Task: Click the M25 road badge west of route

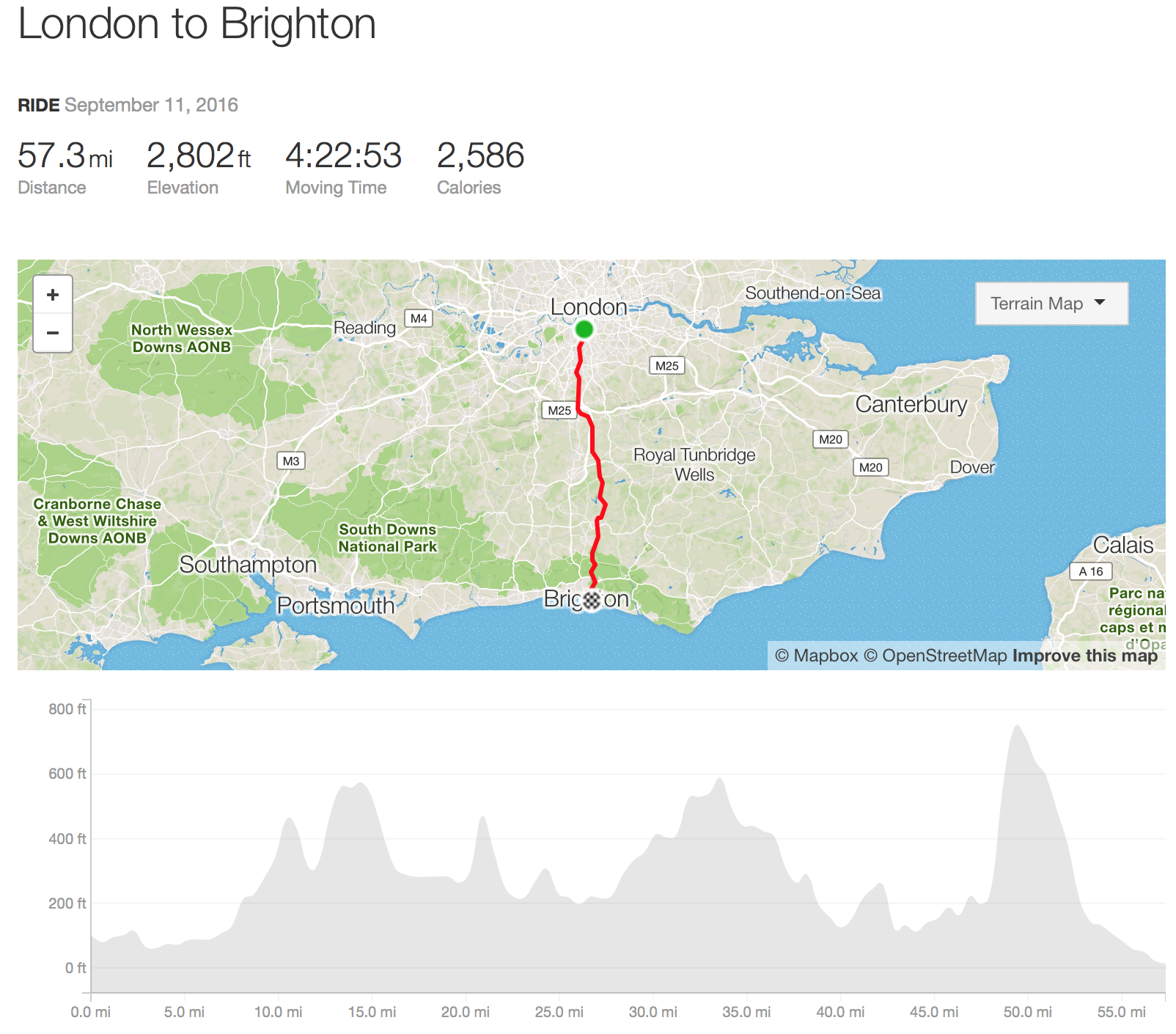Action: pyautogui.click(x=559, y=411)
